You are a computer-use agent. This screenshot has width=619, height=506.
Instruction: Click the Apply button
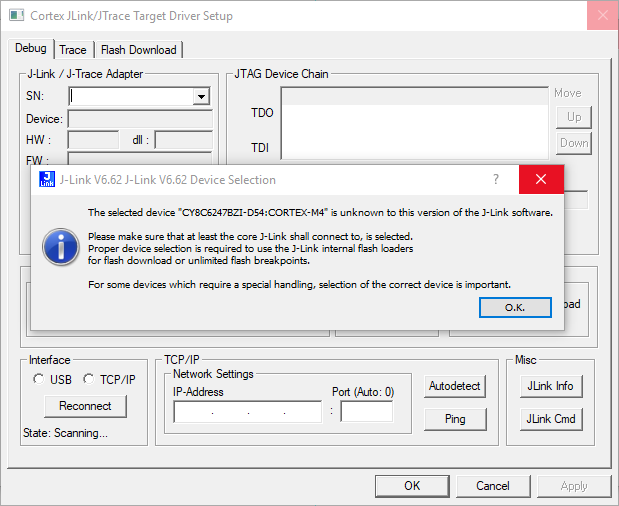pyautogui.click(x=574, y=486)
